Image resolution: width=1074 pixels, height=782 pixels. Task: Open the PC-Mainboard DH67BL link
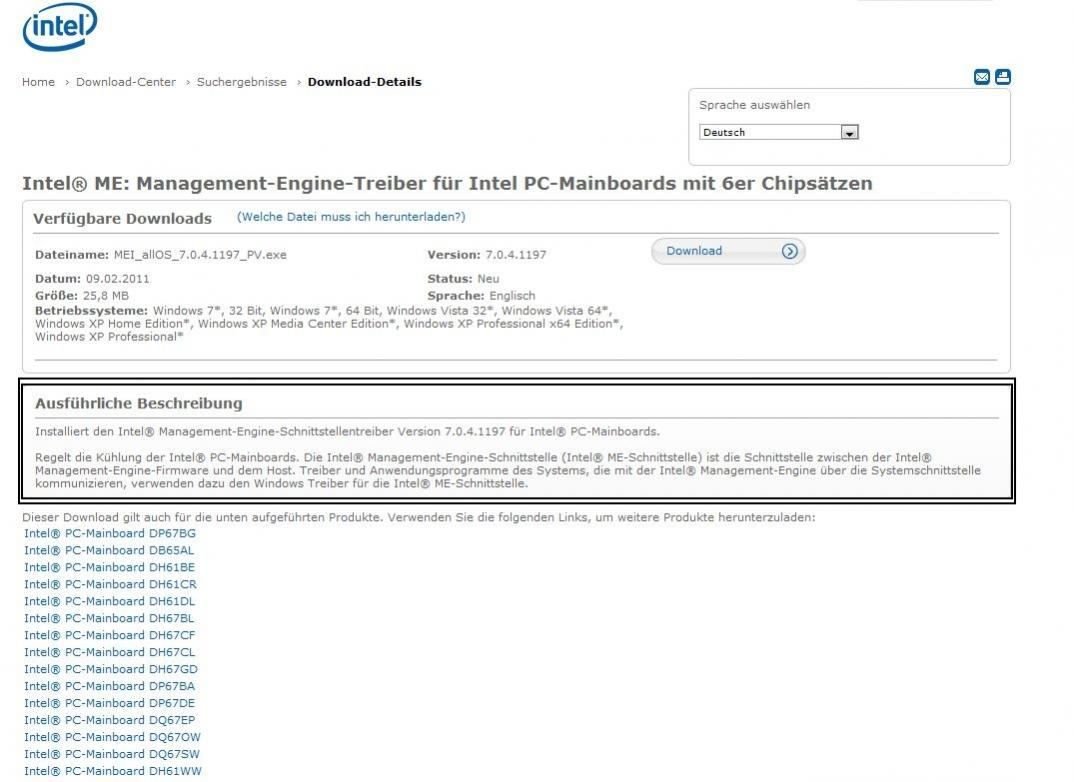pos(109,618)
